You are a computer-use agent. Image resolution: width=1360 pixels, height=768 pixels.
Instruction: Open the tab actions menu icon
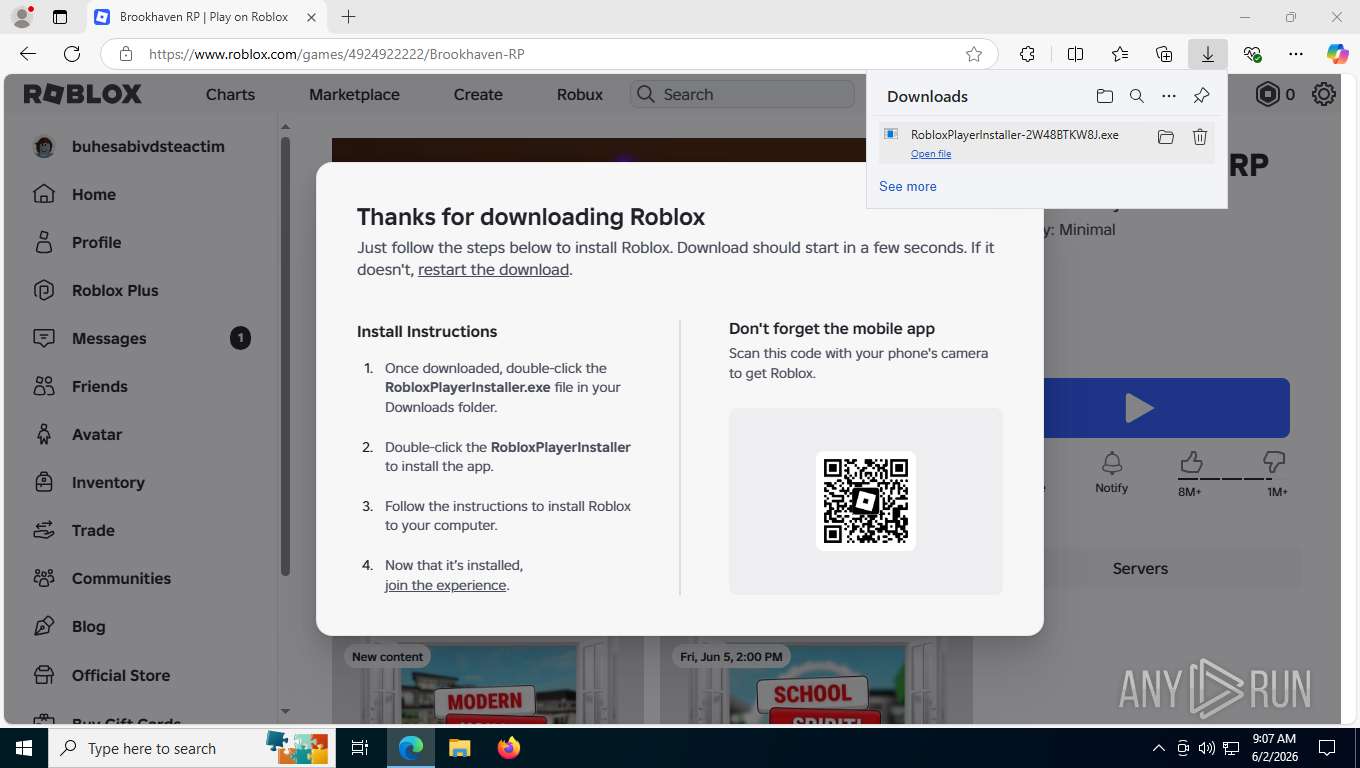click(x=60, y=17)
